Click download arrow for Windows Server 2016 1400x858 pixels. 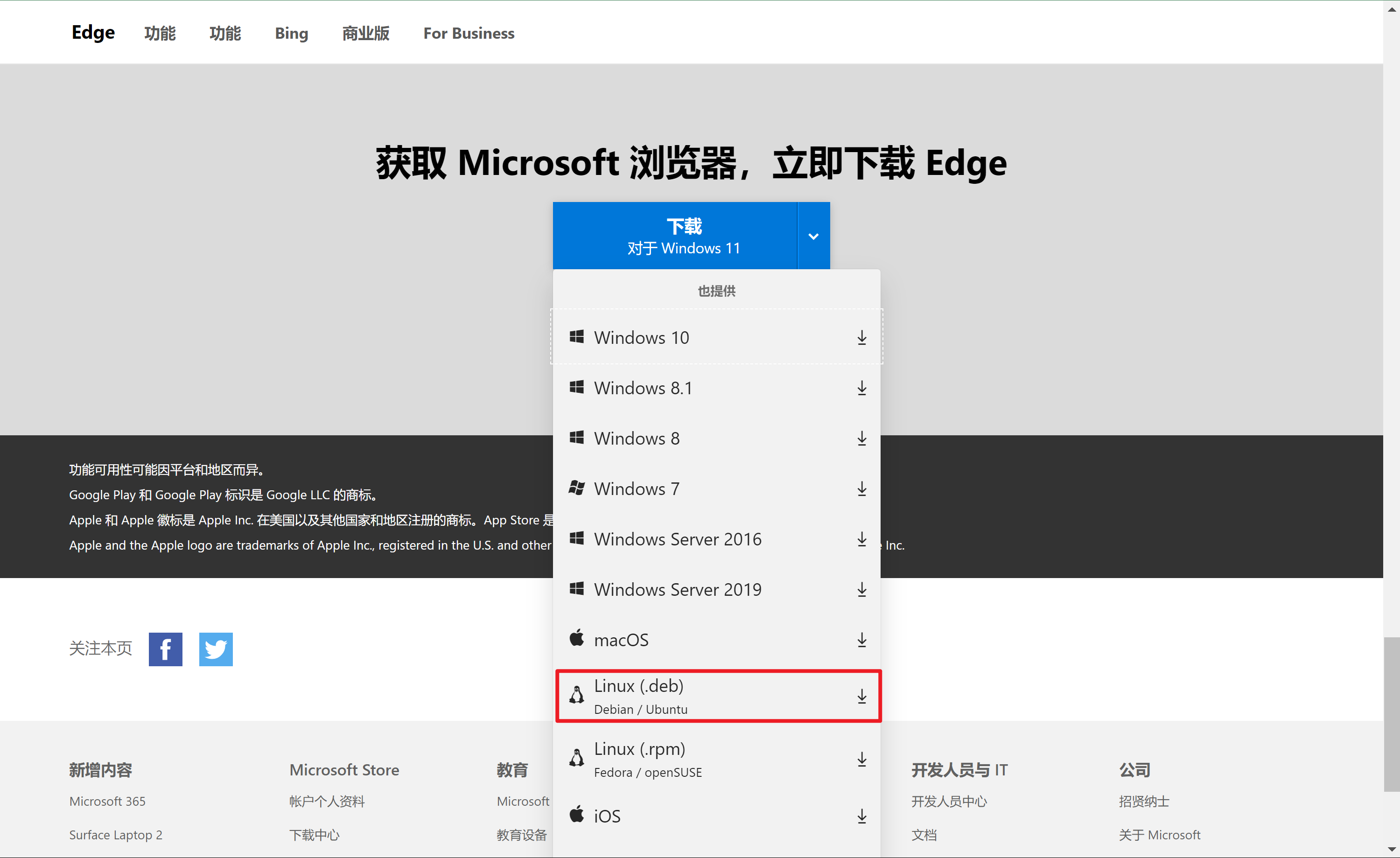pos(861,539)
